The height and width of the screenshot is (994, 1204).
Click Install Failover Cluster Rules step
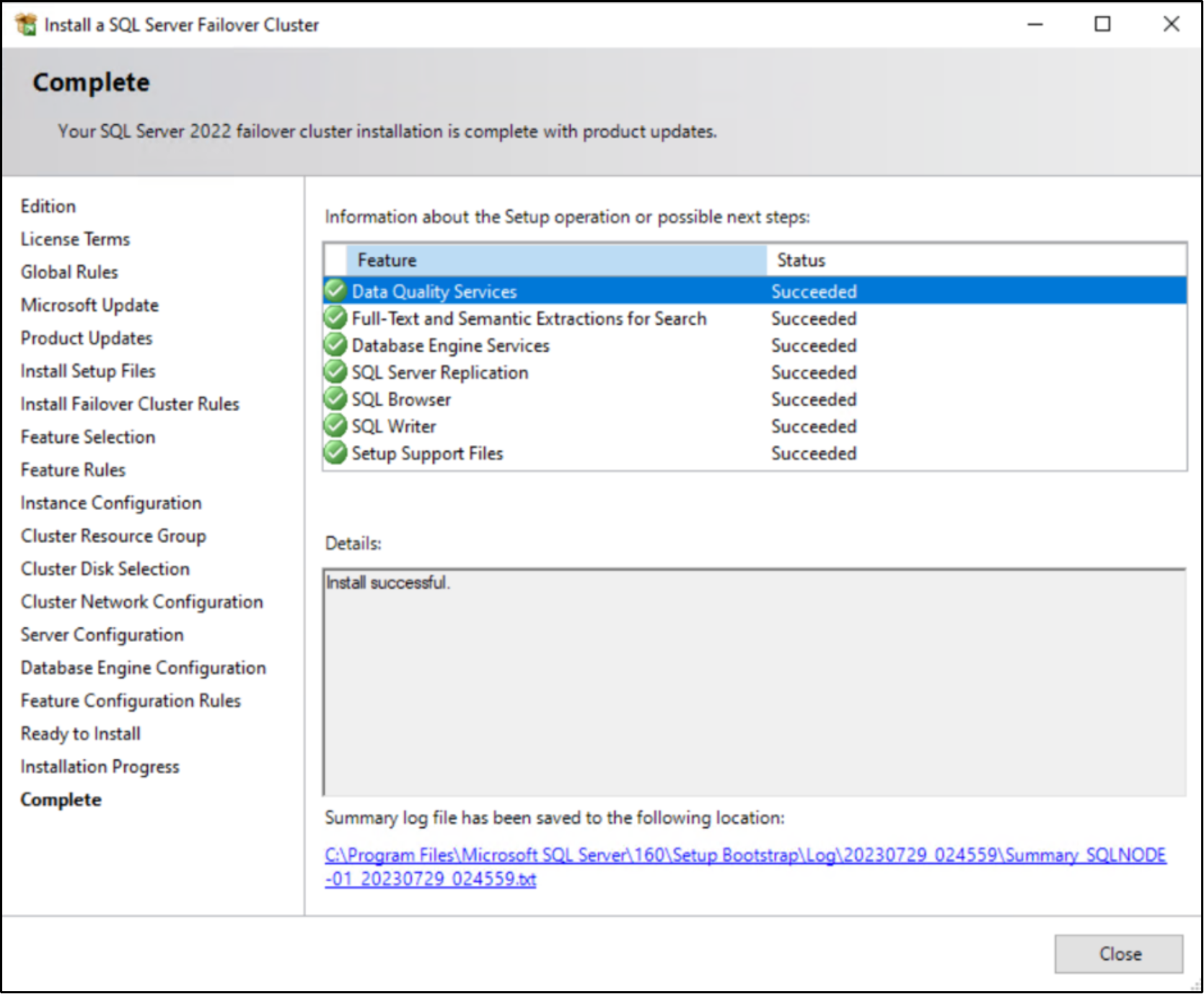(x=130, y=404)
